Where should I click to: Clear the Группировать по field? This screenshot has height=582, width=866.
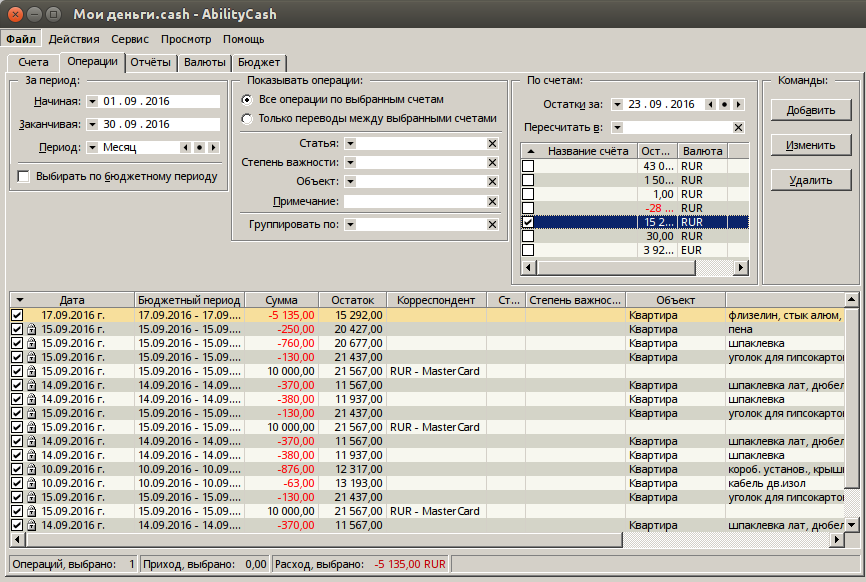[492, 225]
